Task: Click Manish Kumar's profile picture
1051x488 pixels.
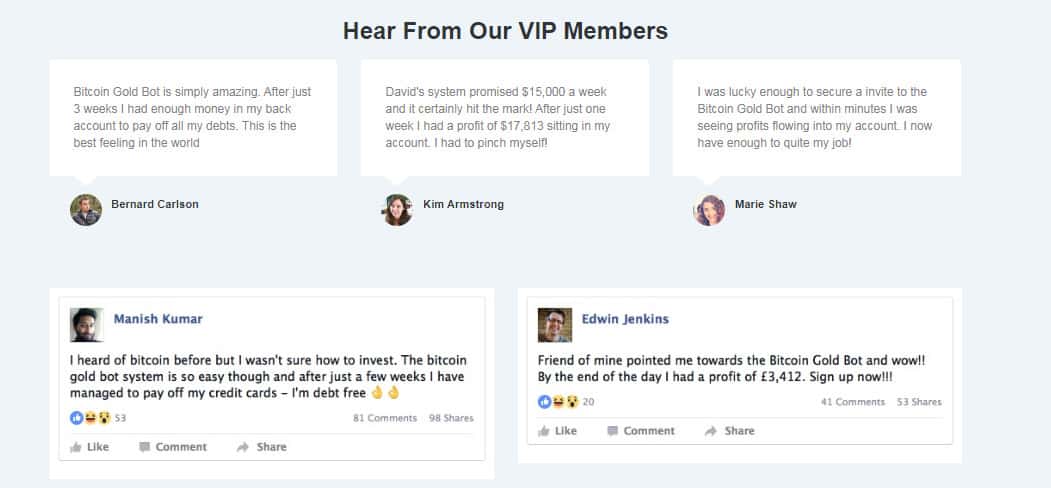Action: pos(86,325)
